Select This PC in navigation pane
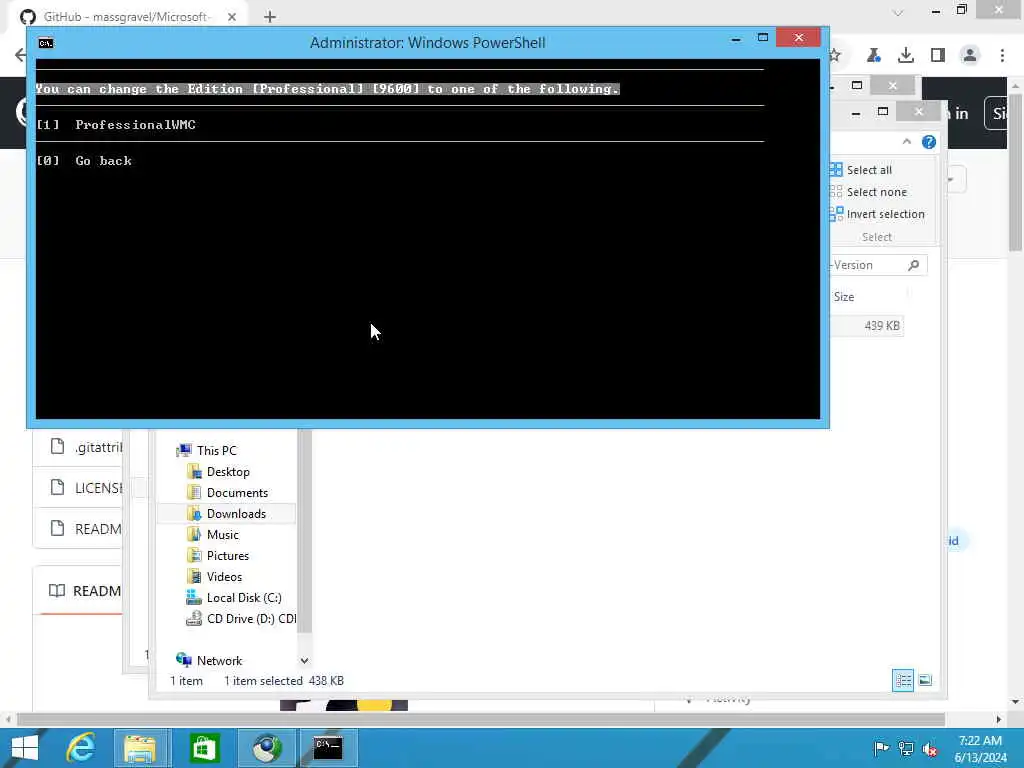Screen dimensions: 1024x768 (x=216, y=451)
